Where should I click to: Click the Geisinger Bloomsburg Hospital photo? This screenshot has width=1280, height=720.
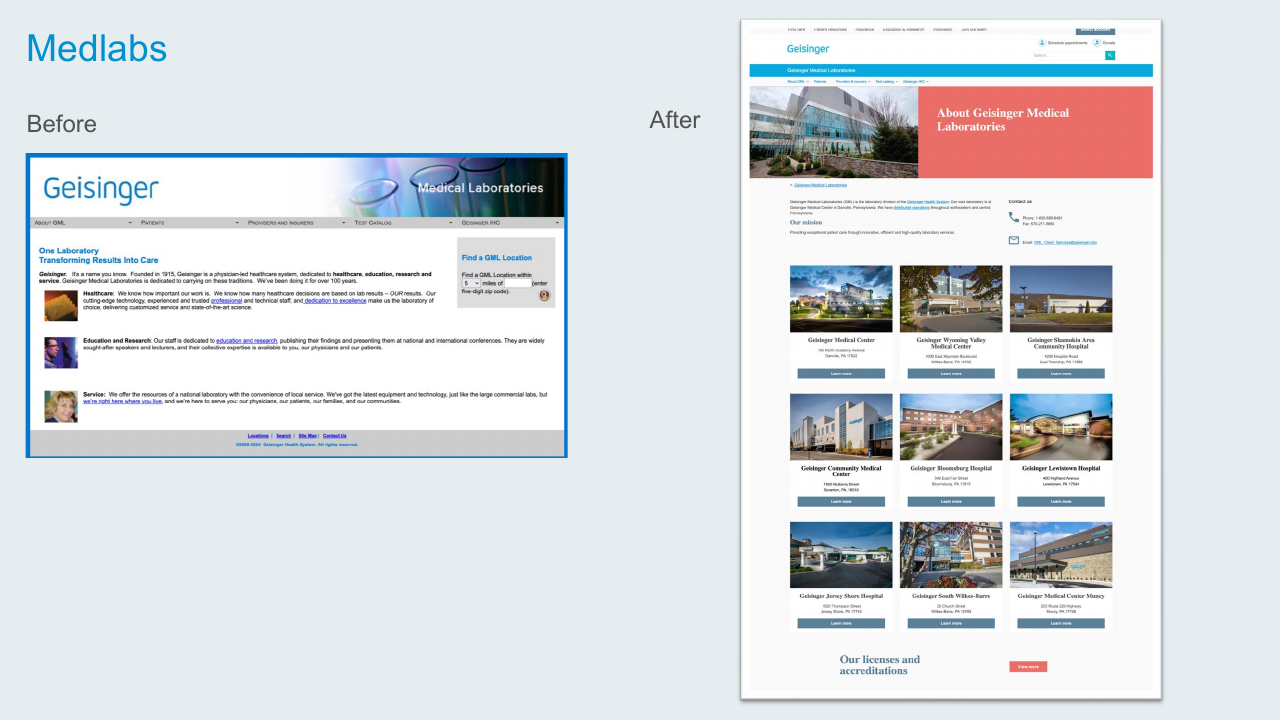click(951, 427)
